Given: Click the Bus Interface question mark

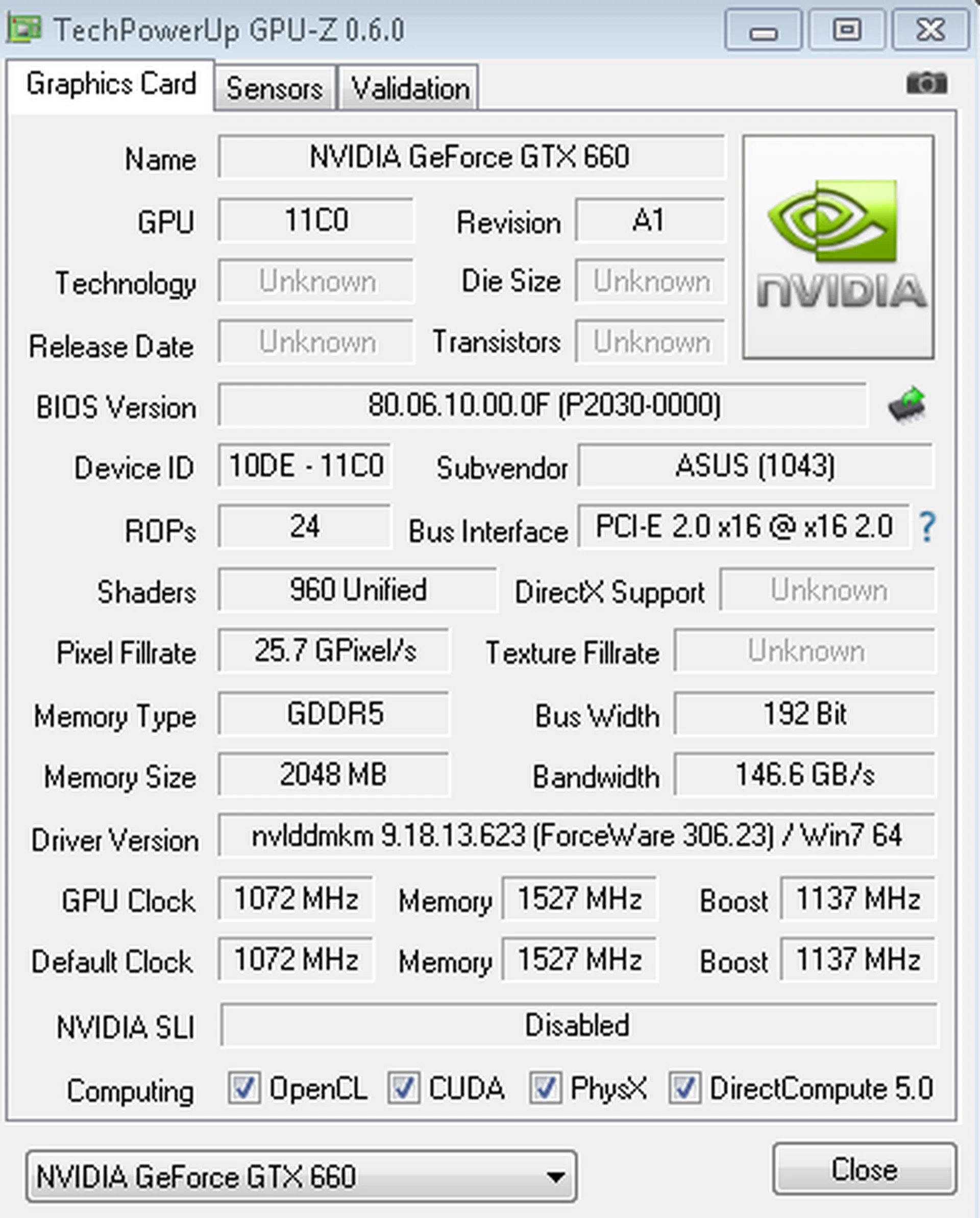Looking at the screenshot, I should [927, 526].
